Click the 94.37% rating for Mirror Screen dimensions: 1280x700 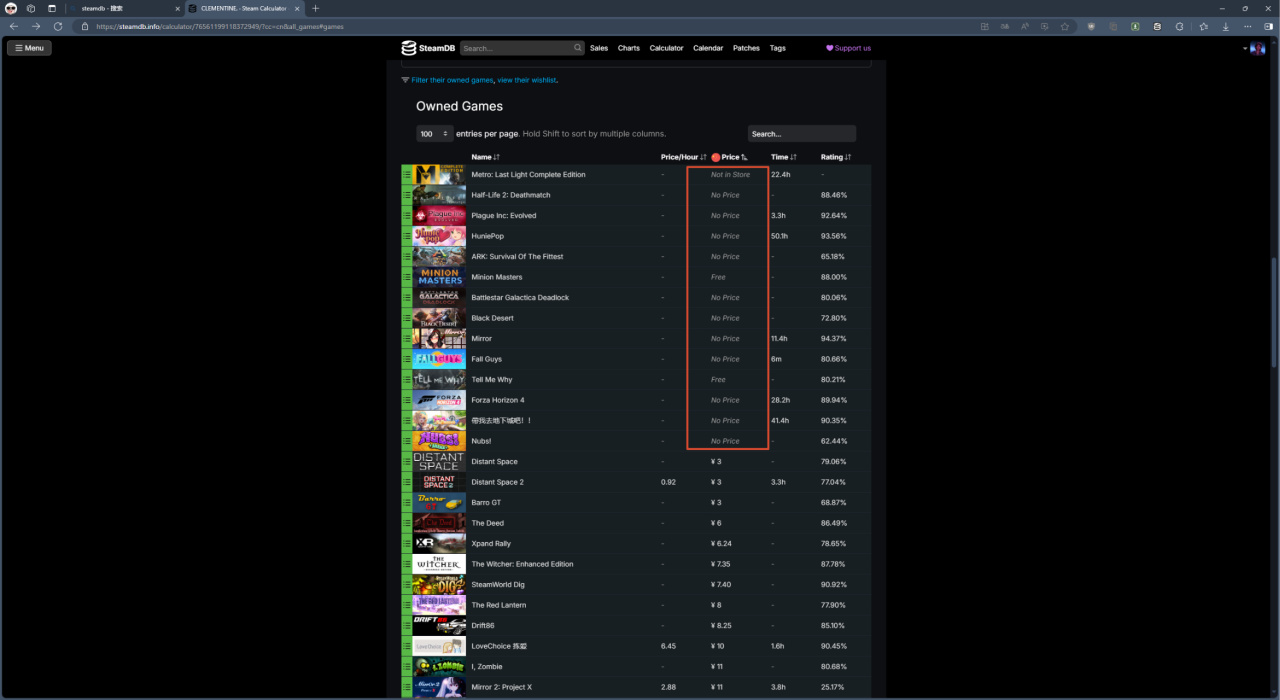pos(834,338)
